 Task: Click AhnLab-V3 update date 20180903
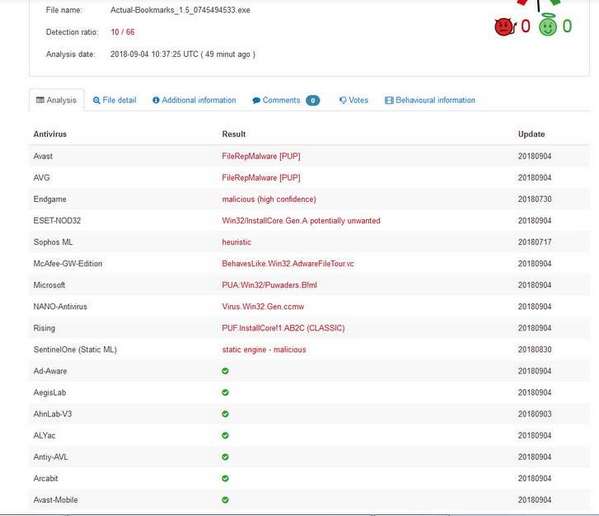[534, 414]
